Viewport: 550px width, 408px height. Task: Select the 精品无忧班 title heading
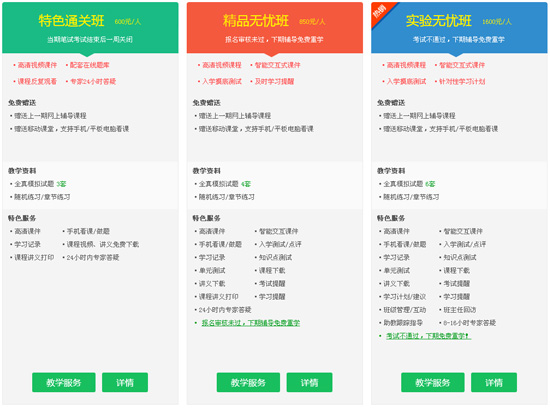tap(256, 21)
